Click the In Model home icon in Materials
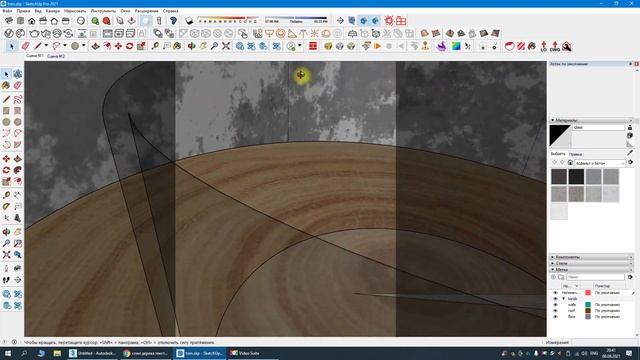Screen dimensions: 640x360 pyautogui.click(x=570, y=162)
